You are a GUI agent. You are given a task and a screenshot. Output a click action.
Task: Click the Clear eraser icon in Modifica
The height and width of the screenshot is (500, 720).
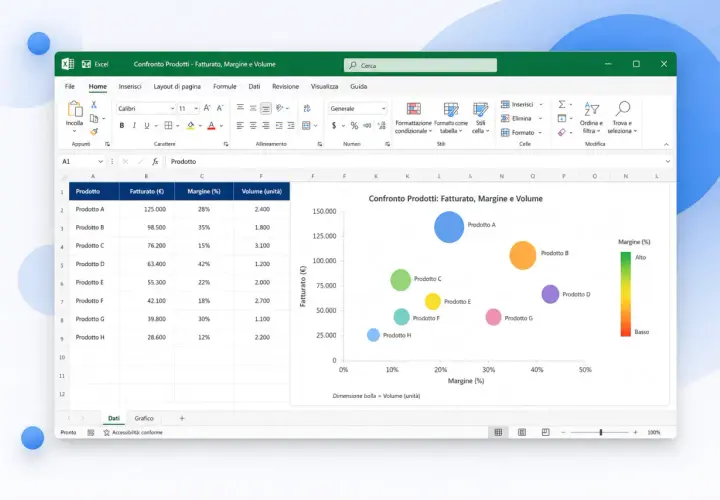click(562, 132)
